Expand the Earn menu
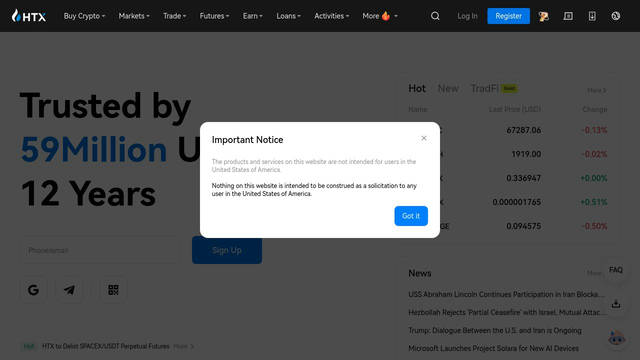Viewport: 640px width, 360px height. (252, 16)
